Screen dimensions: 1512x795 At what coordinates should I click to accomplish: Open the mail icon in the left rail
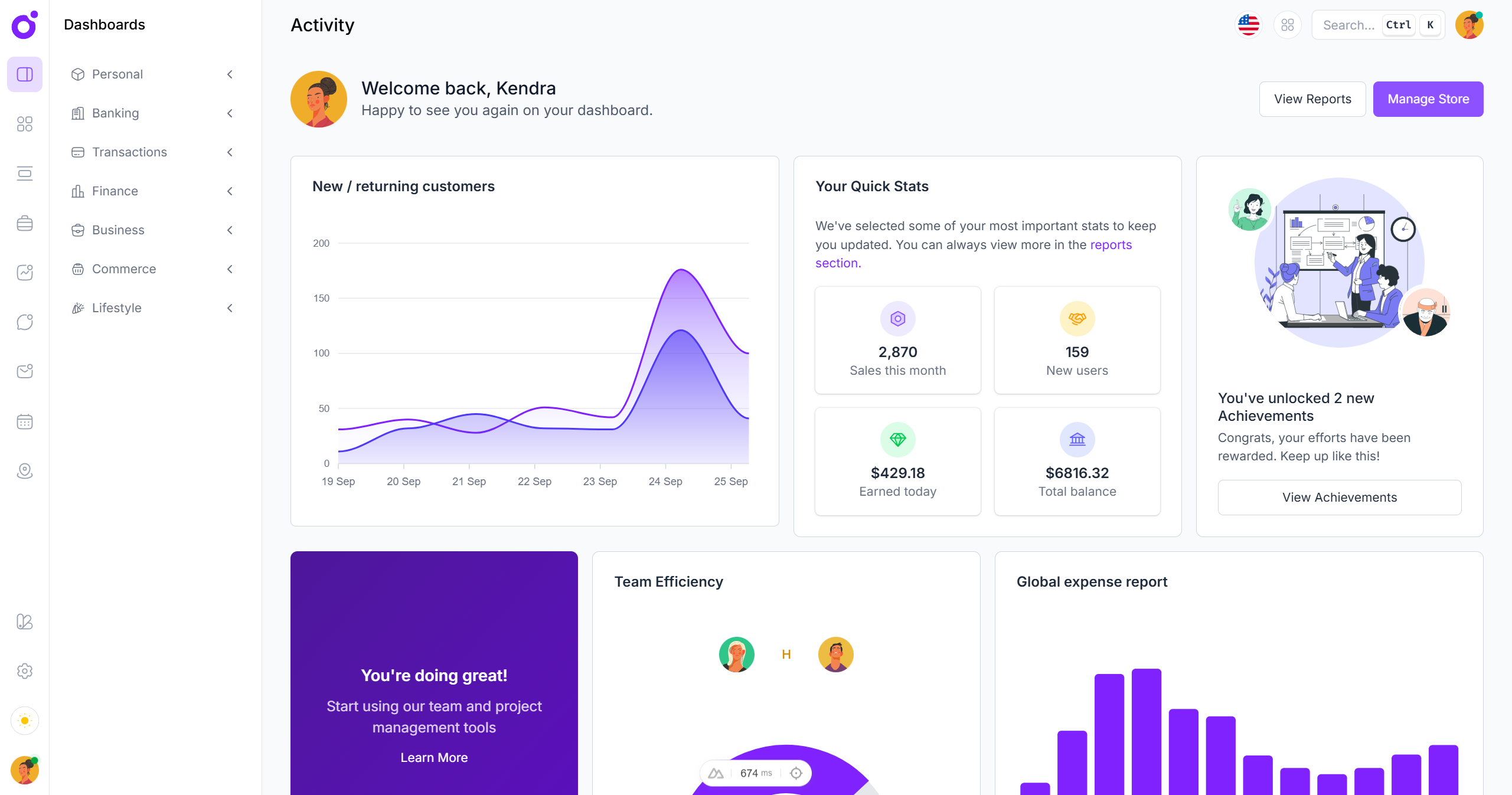coord(25,371)
